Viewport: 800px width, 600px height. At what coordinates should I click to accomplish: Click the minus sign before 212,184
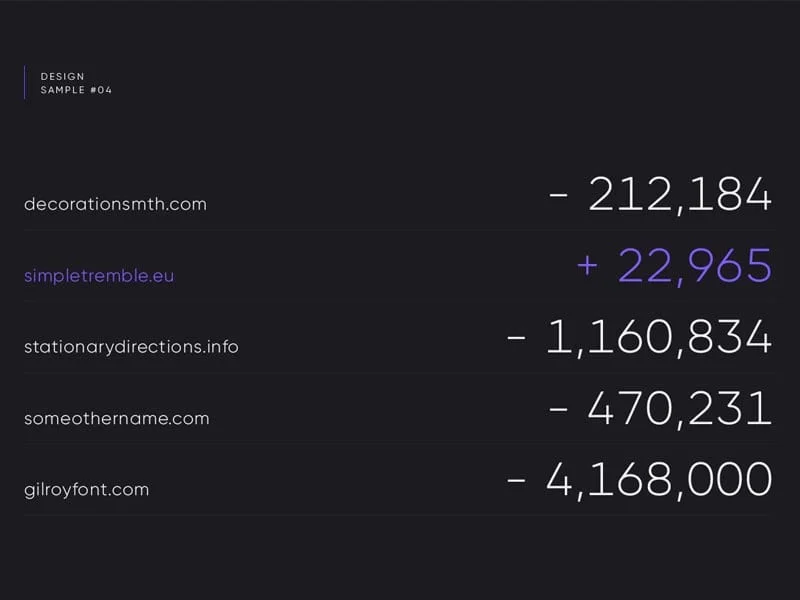(x=559, y=196)
